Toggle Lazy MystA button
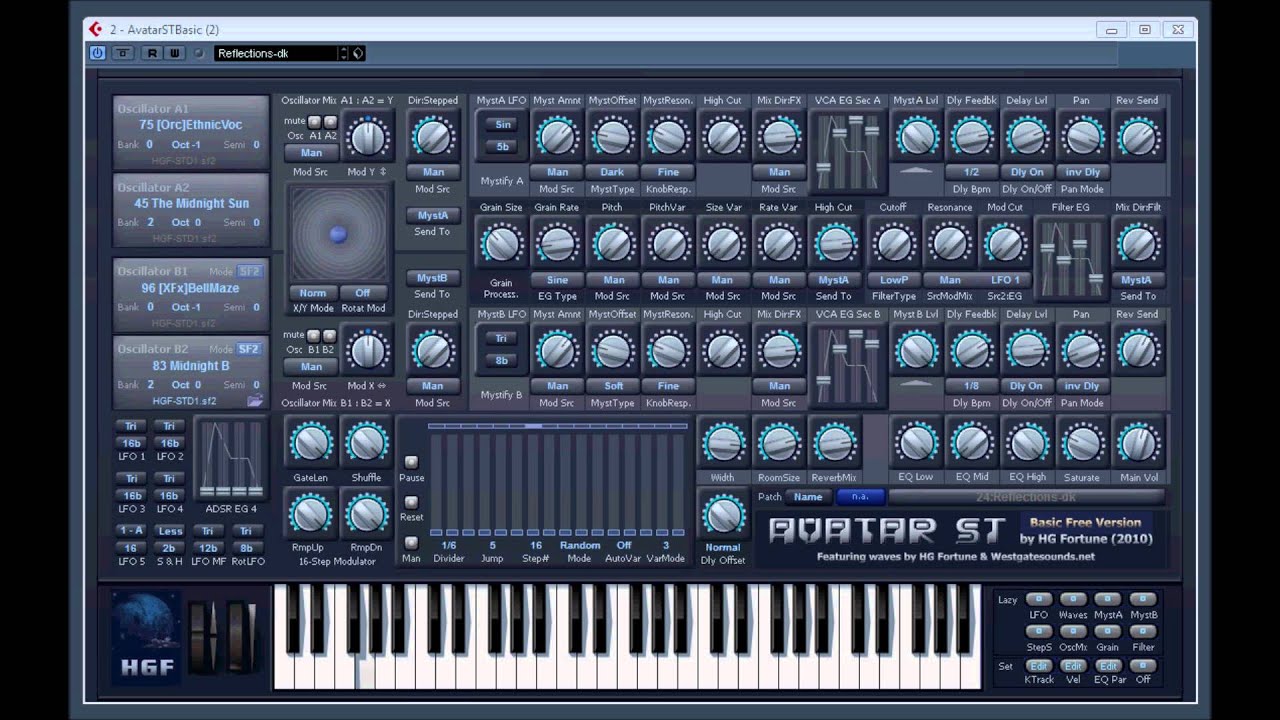 (x=1108, y=600)
